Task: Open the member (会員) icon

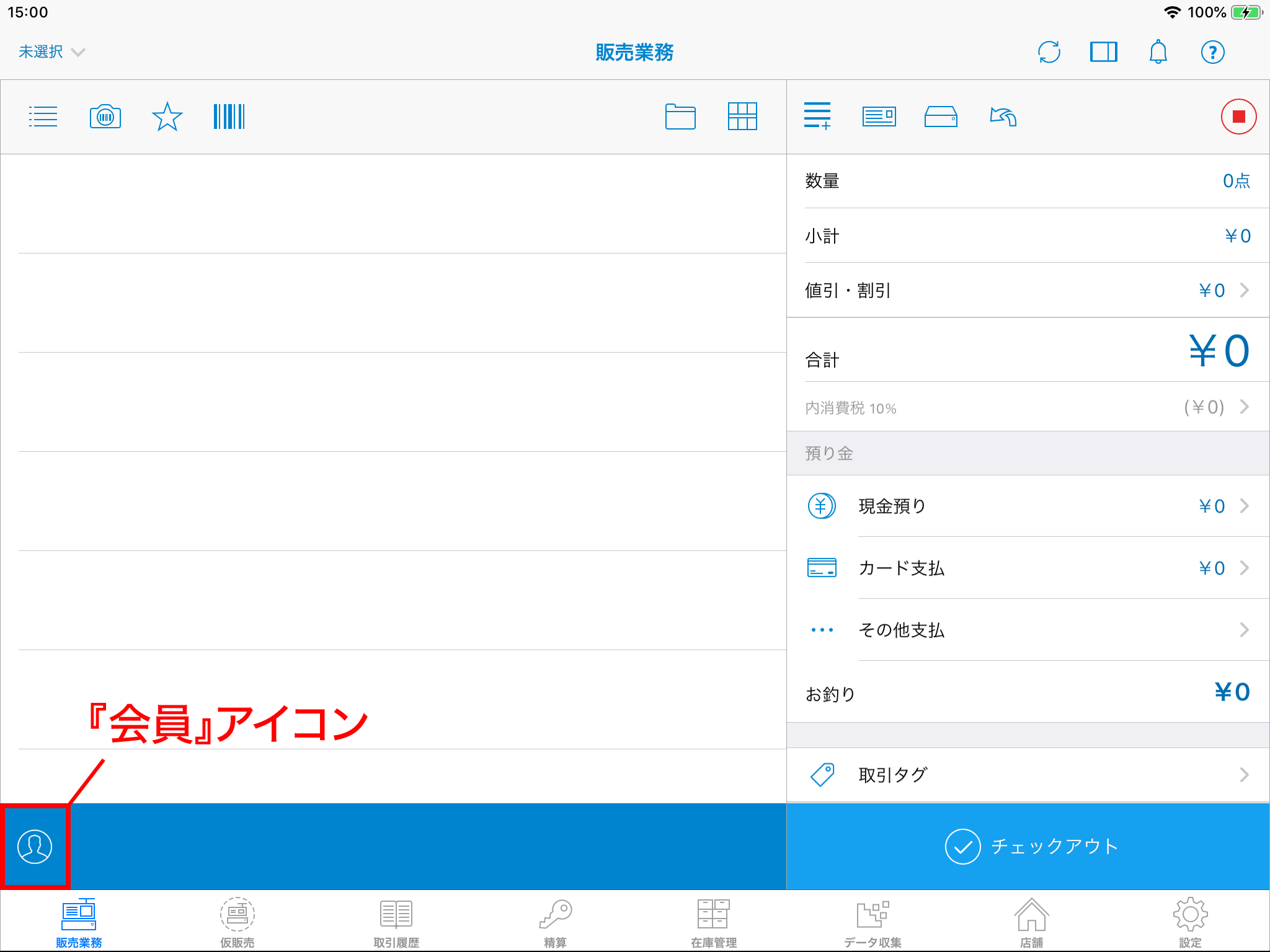Action: (35, 847)
